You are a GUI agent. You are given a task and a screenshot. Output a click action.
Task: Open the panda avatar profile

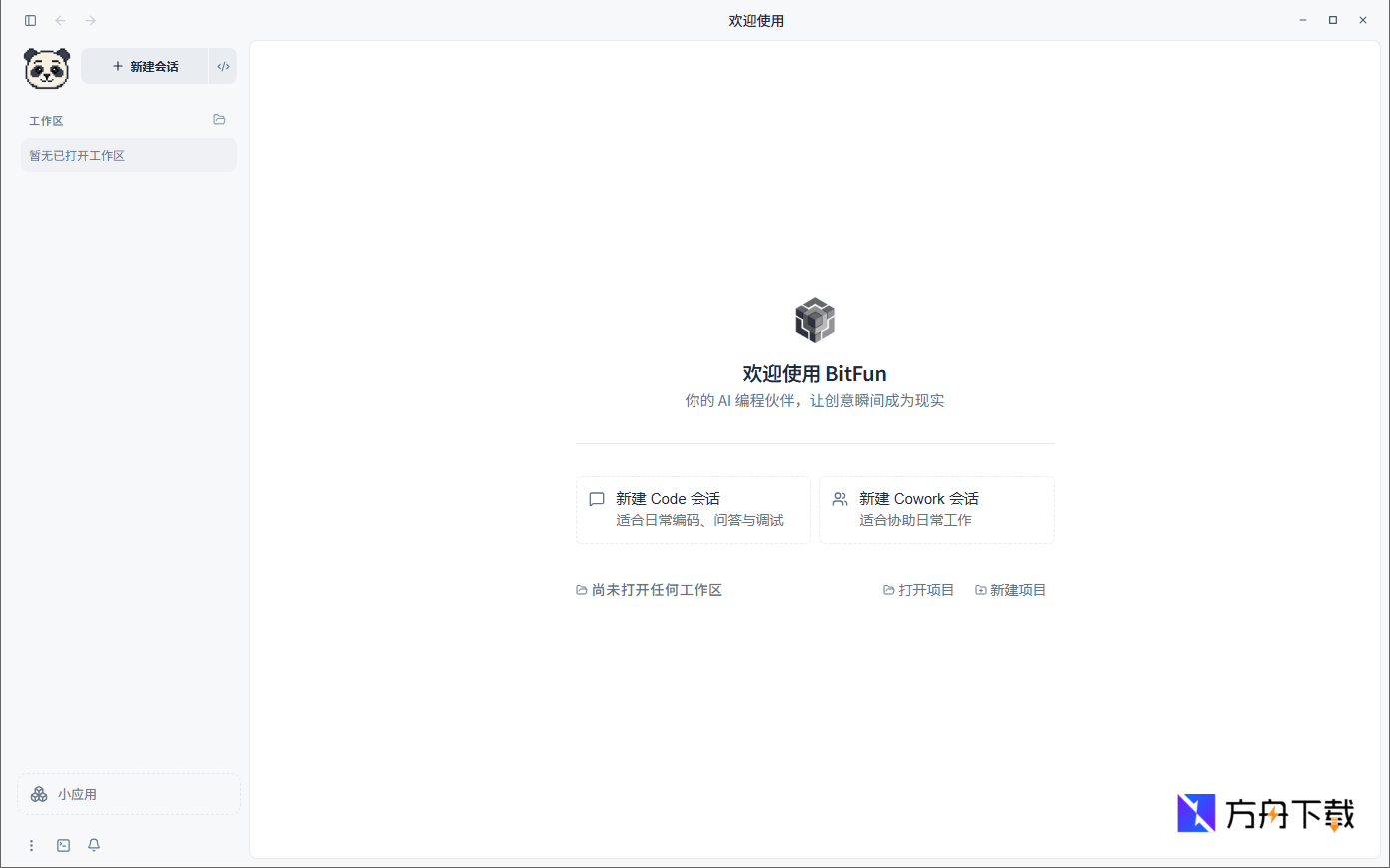tap(46, 68)
